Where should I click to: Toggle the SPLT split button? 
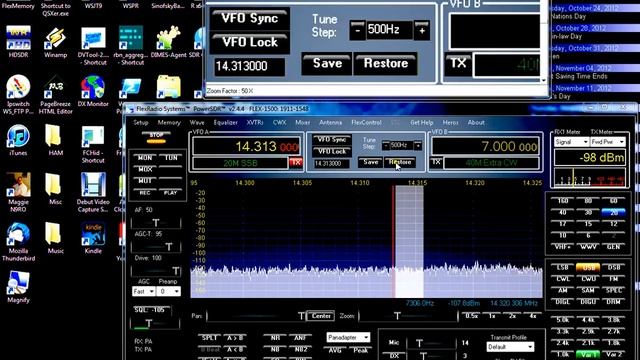pyautogui.click(x=209, y=338)
